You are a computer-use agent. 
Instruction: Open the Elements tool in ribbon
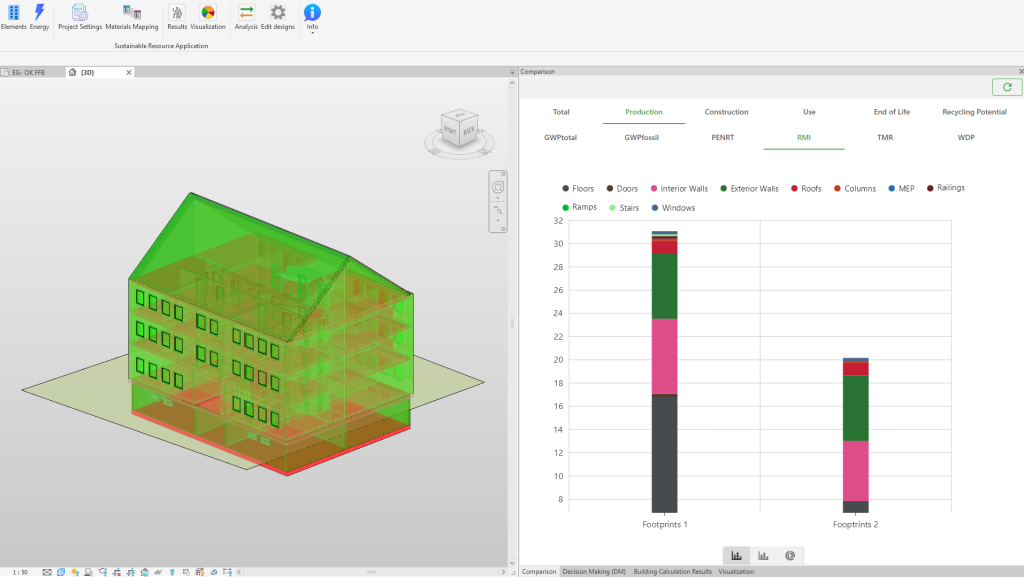point(13,17)
